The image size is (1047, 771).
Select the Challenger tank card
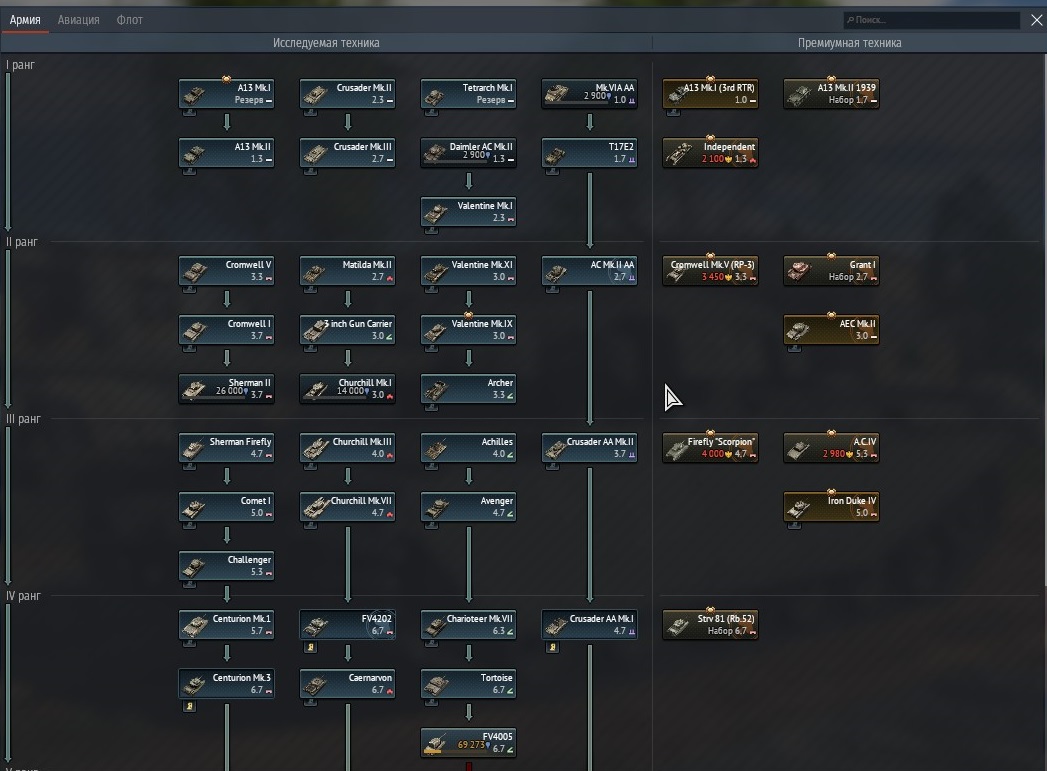(226, 565)
